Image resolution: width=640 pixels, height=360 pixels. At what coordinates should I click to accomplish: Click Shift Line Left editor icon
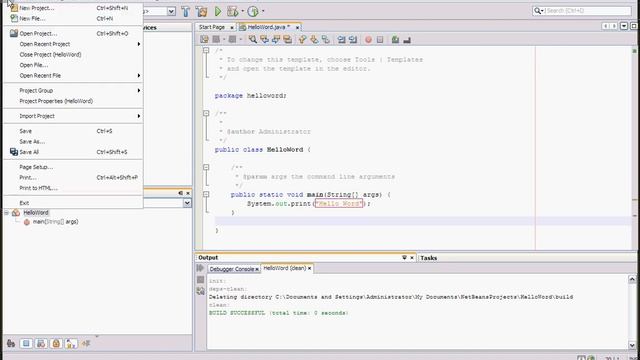(x=341, y=40)
